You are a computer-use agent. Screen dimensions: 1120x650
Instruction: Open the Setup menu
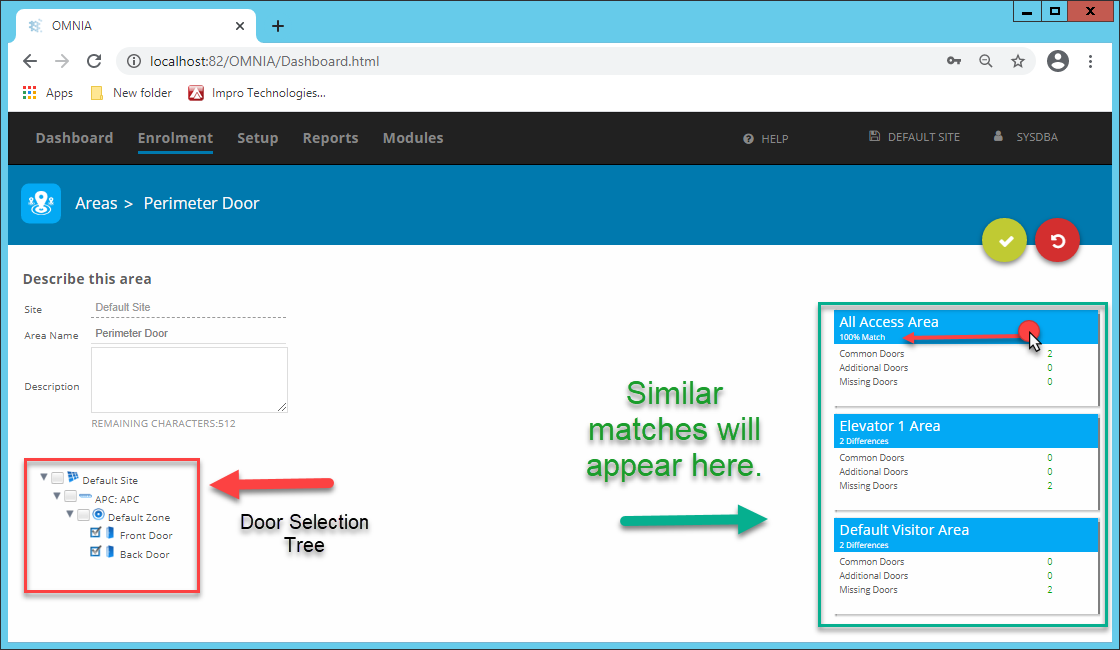(257, 138)
